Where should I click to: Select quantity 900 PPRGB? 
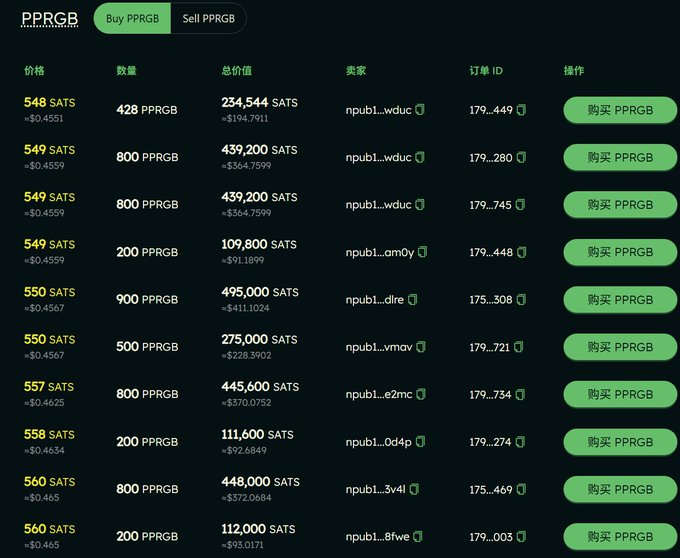[x=147, y=299]
